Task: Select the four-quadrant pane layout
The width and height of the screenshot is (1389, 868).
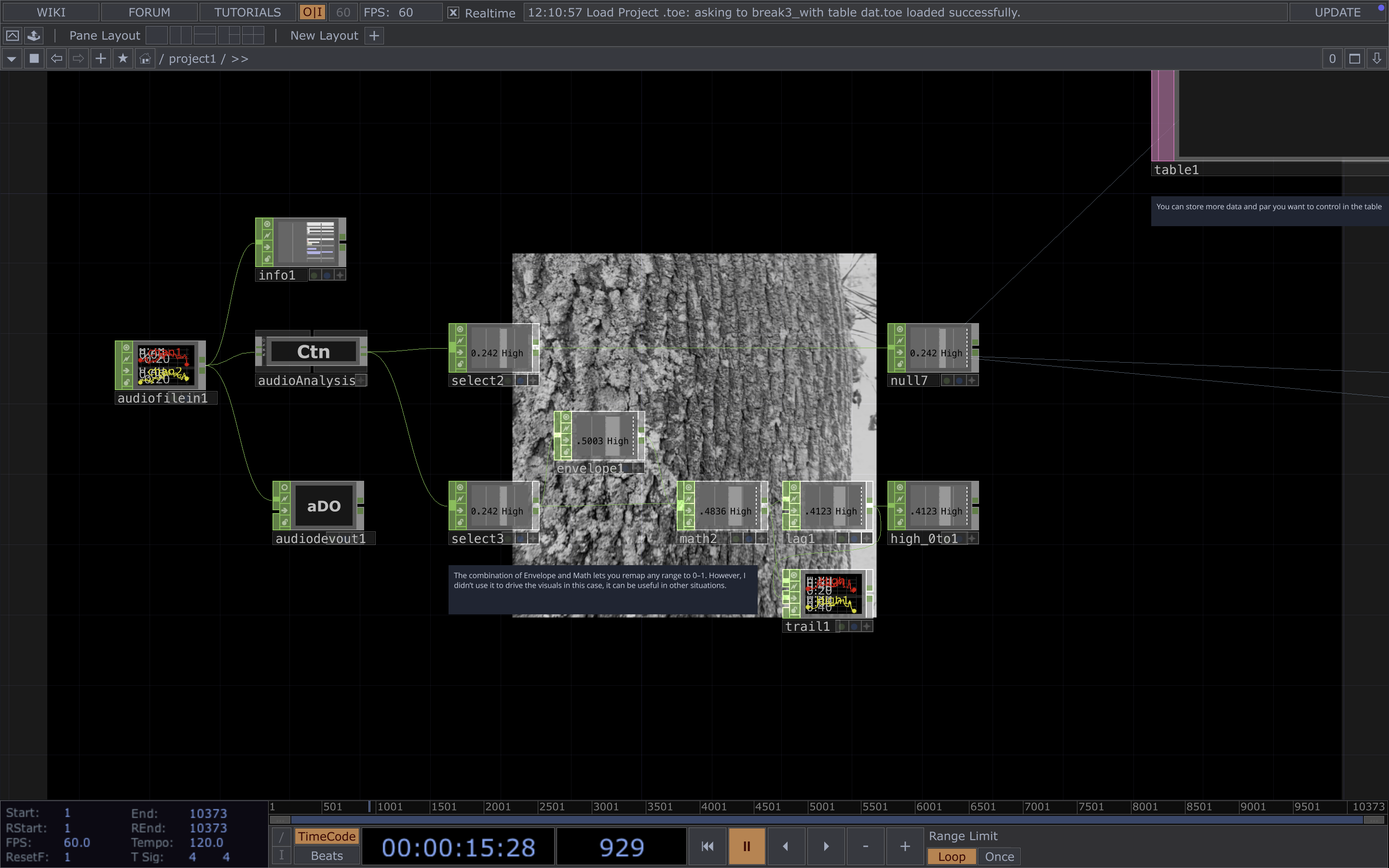Action: (x=253, y=36)
